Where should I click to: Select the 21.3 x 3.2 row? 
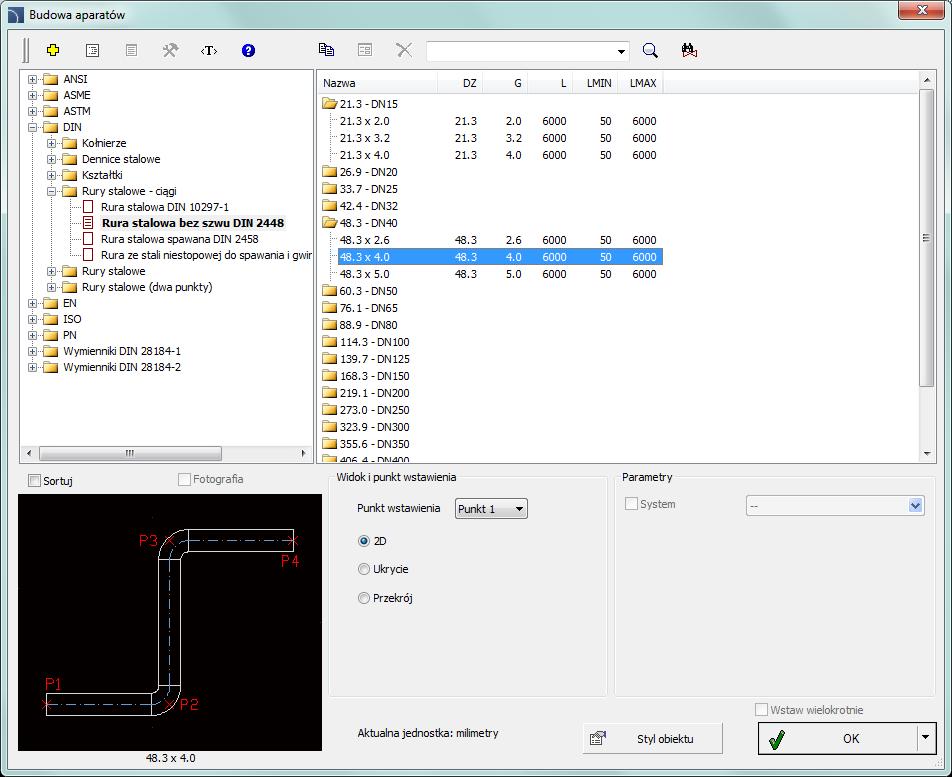tap(500, 138)
